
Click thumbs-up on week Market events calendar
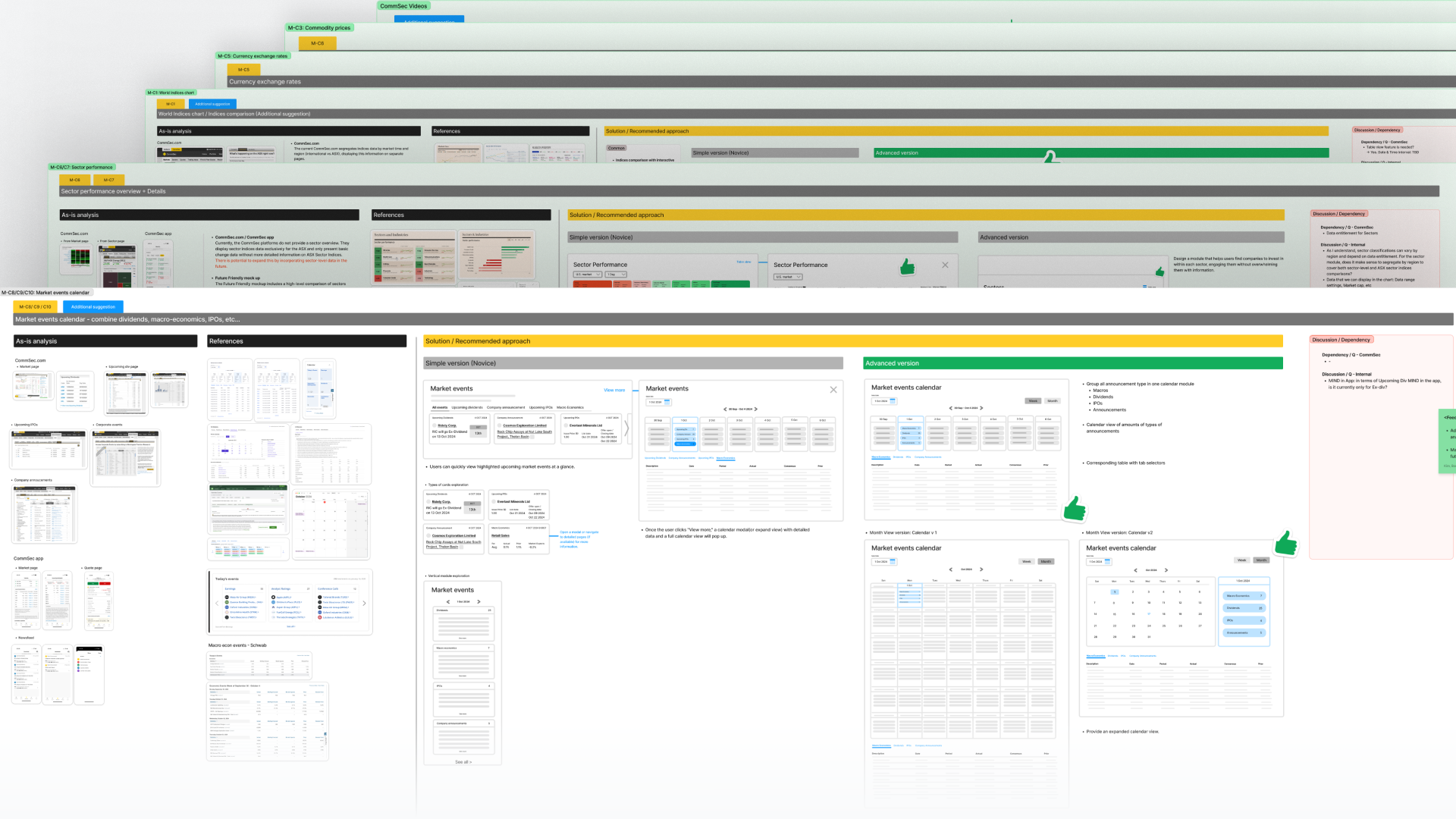1074,509
